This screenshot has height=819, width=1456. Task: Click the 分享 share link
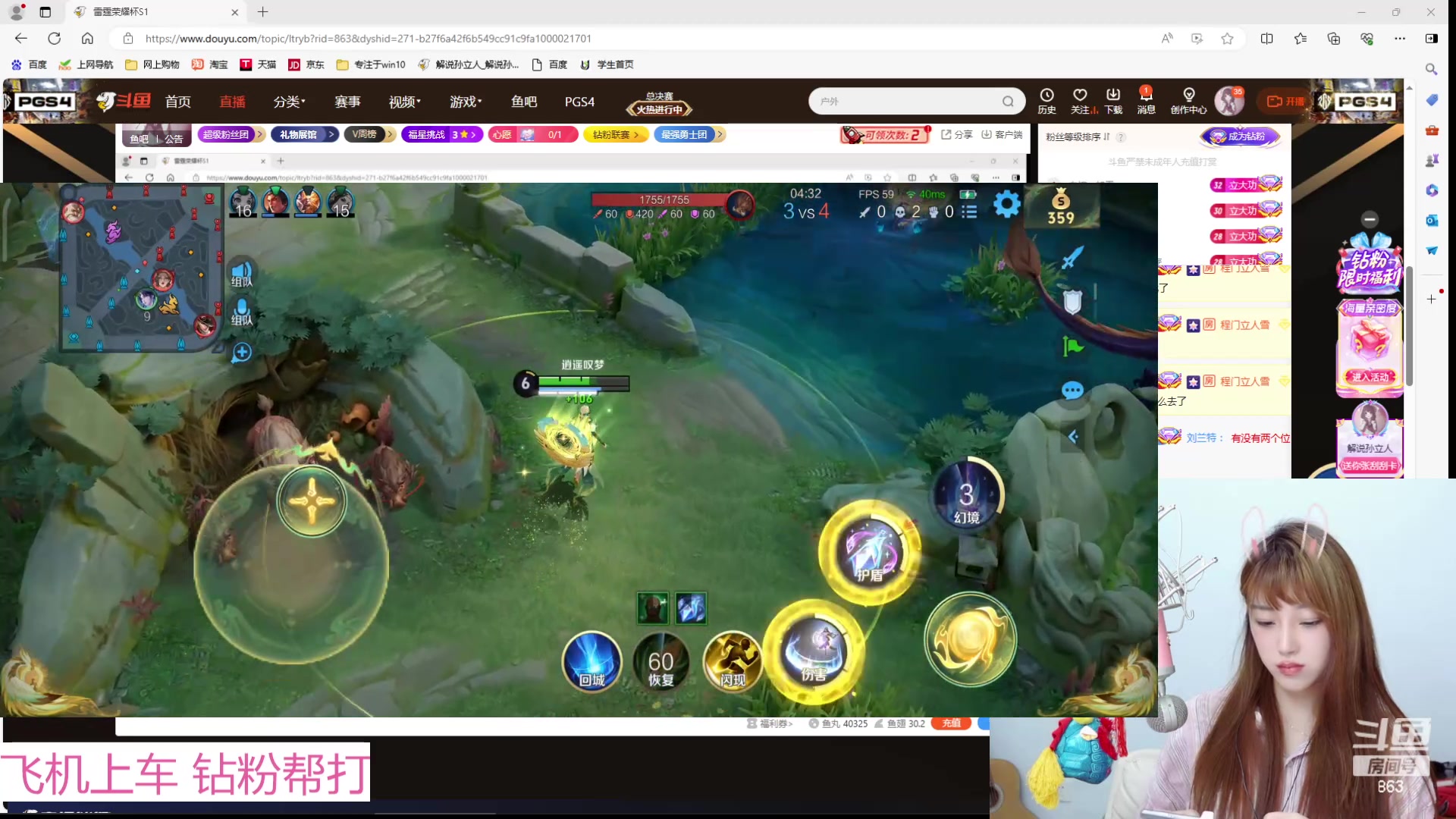957,134
